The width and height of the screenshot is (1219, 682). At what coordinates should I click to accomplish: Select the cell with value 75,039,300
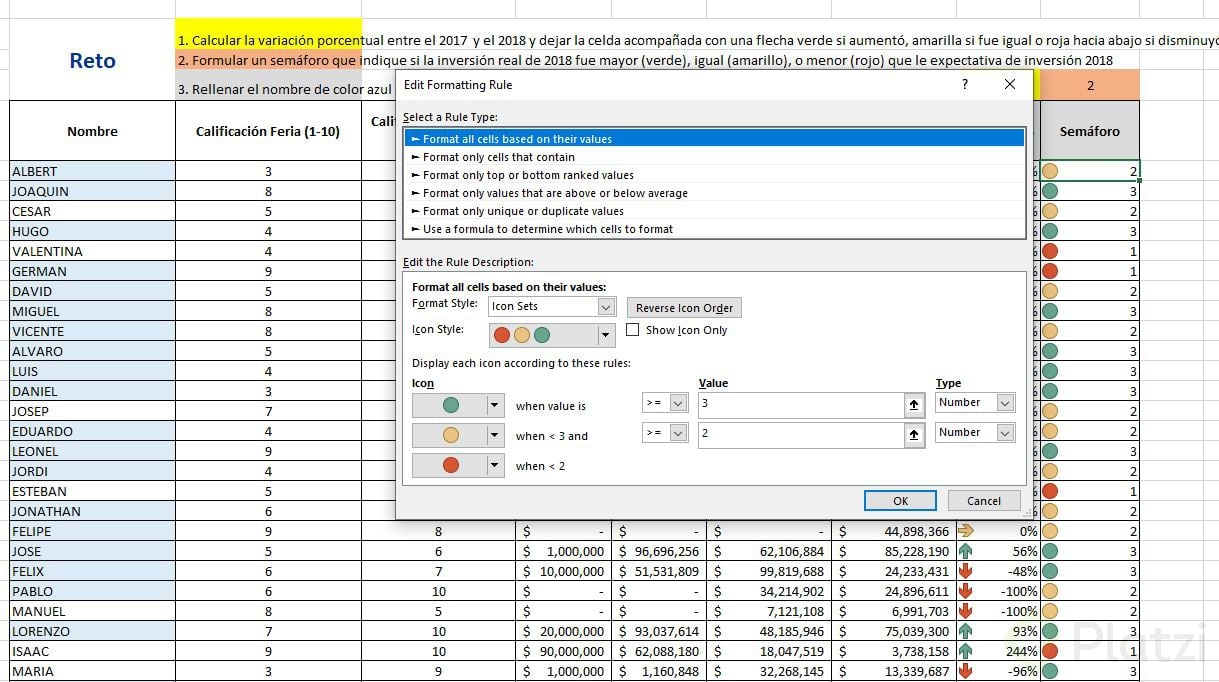[893, 631]
